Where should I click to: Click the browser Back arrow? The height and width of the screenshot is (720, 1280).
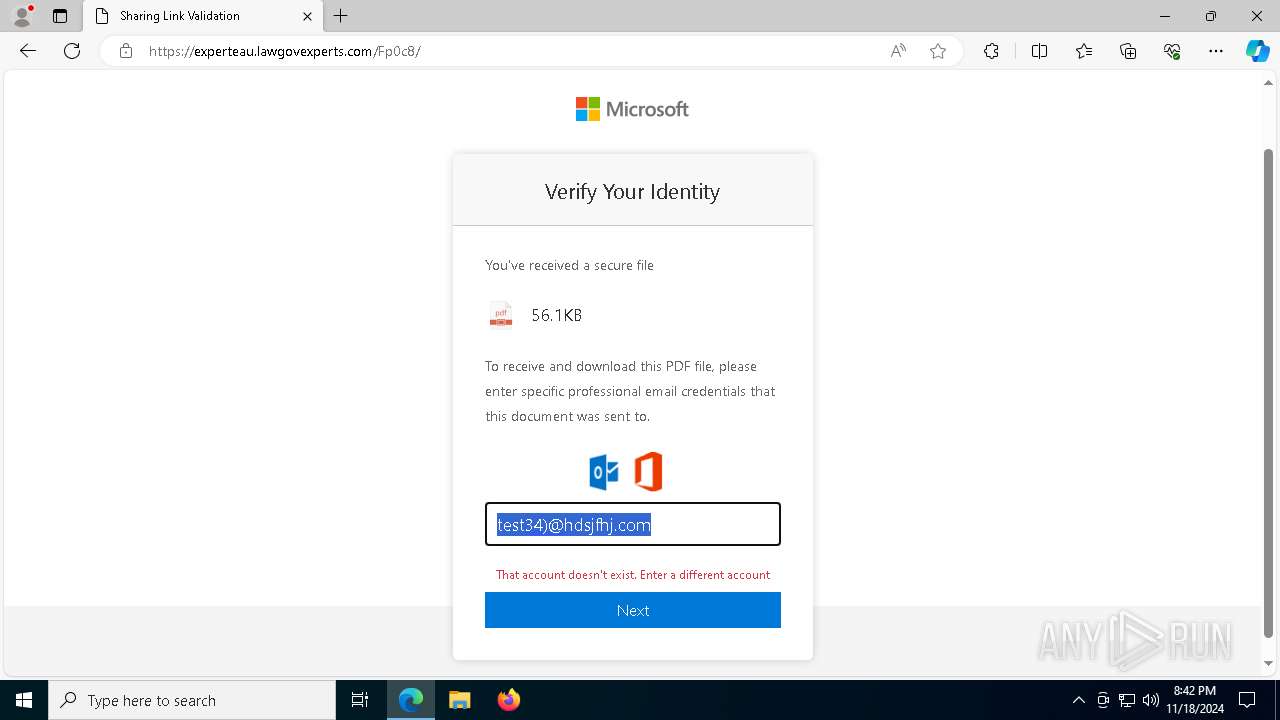(x=28, y=51)
